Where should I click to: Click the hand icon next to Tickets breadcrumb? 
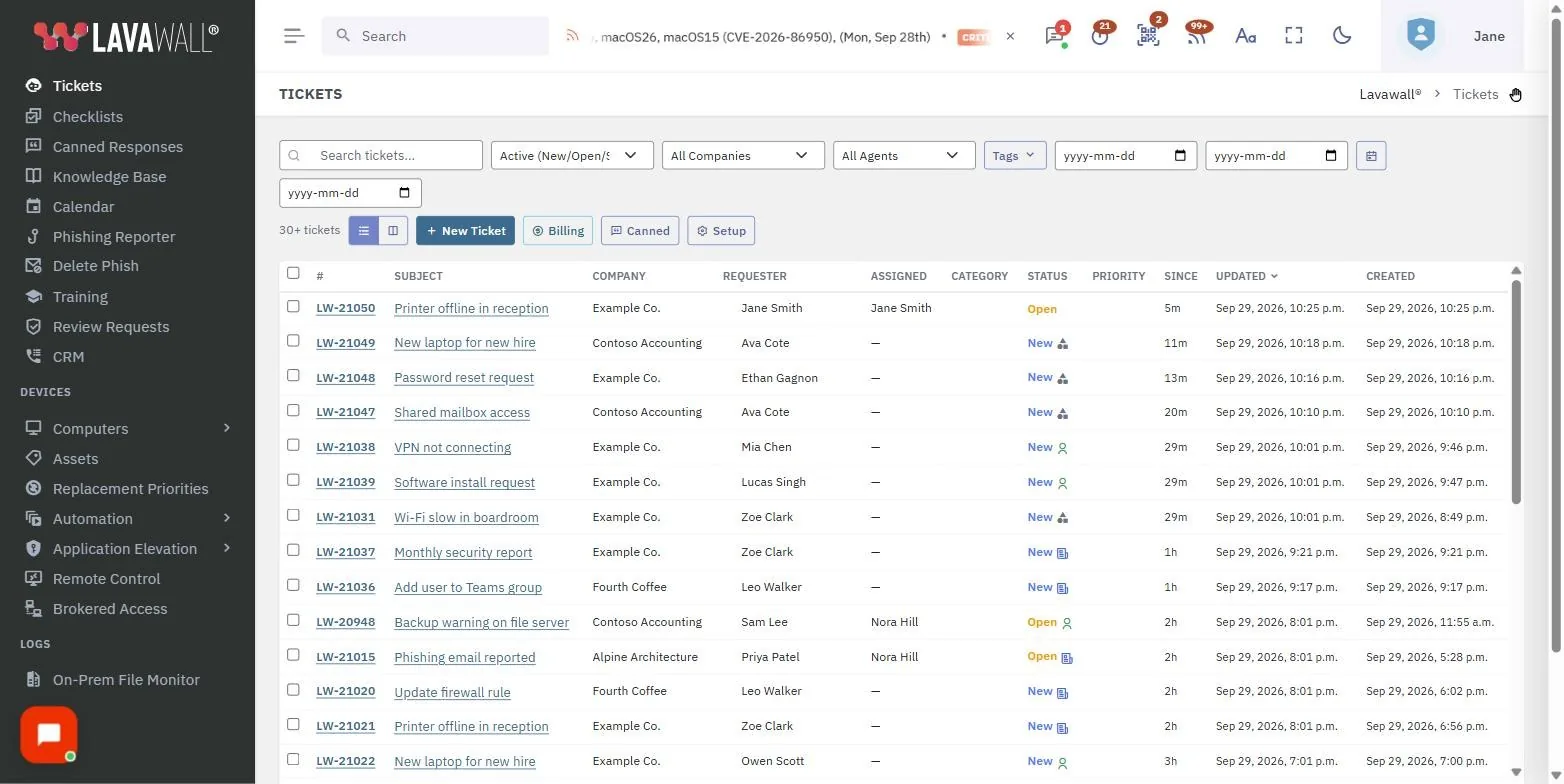tap(1516, 95)
